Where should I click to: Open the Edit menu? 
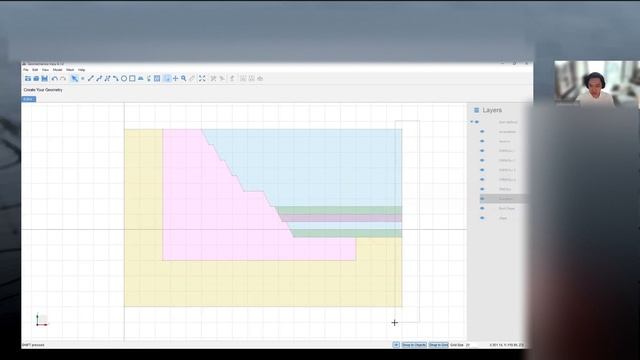(x=35, y=70)
